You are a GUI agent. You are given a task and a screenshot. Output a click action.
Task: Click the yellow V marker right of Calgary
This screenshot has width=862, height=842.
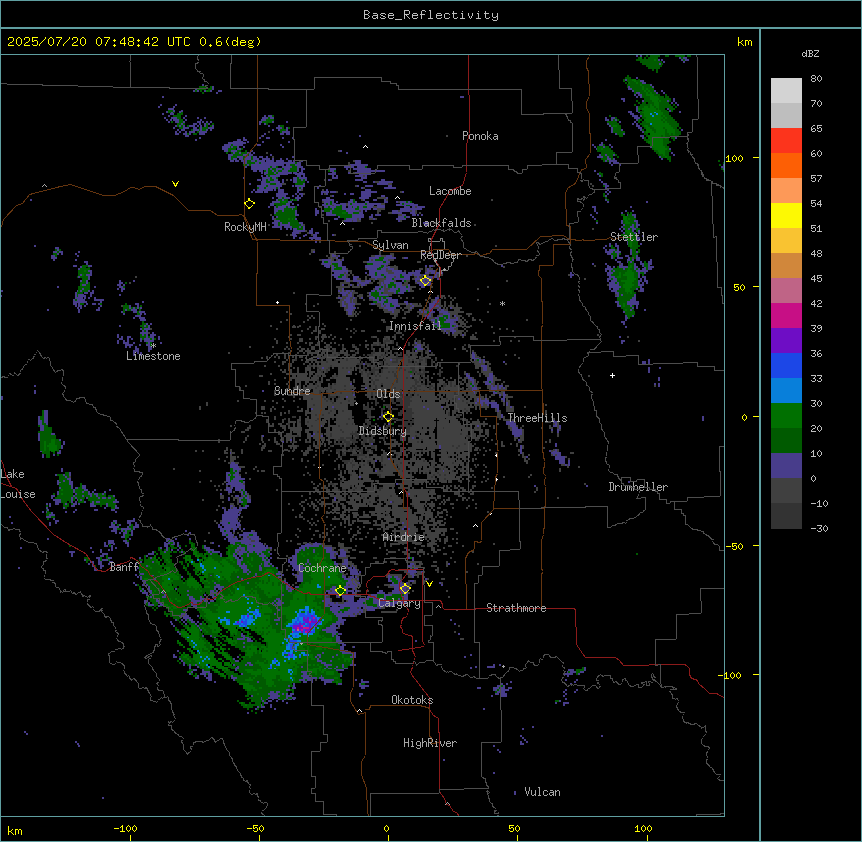pos(429,584)
